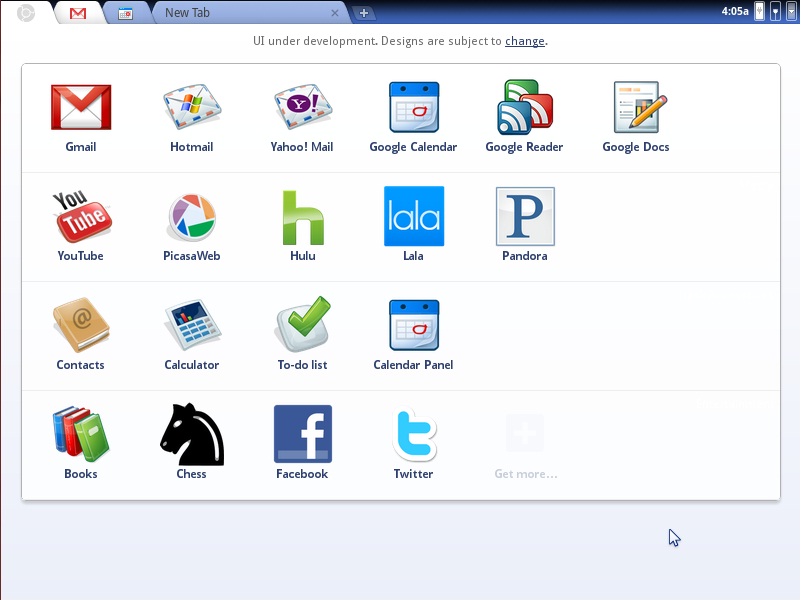Launch the Books app
The image size is (801, 600).
click(81, 434)
